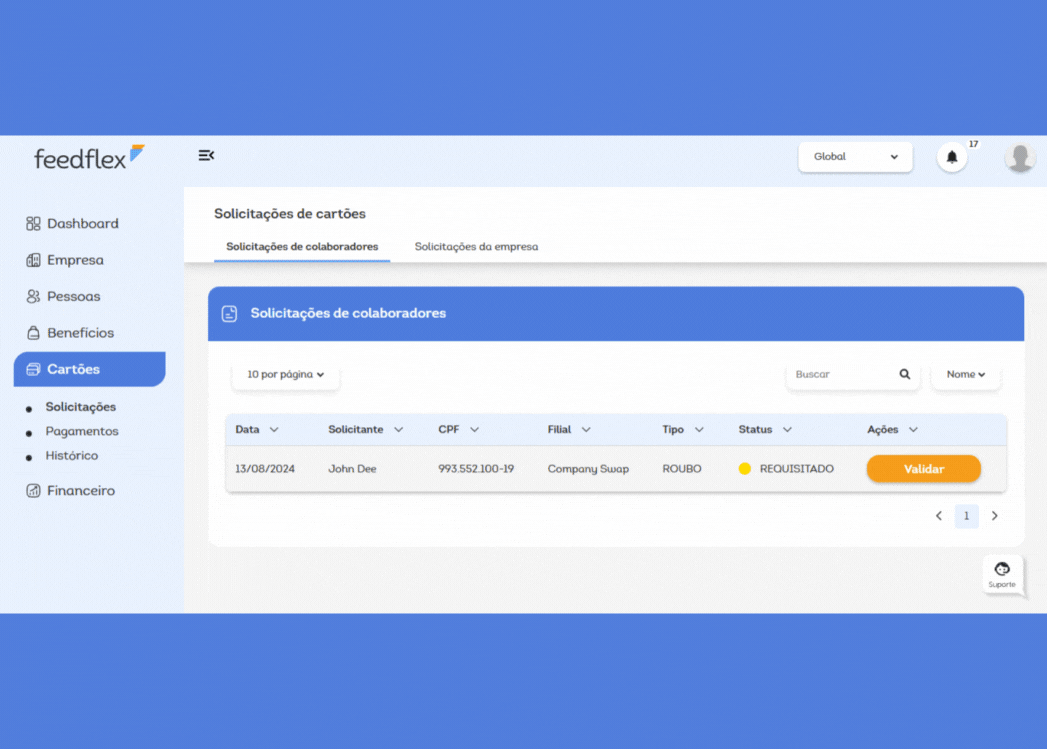Go to previous page arrow
The image size is (1047, 749).
pyautogui.click(x=938, y=516)
